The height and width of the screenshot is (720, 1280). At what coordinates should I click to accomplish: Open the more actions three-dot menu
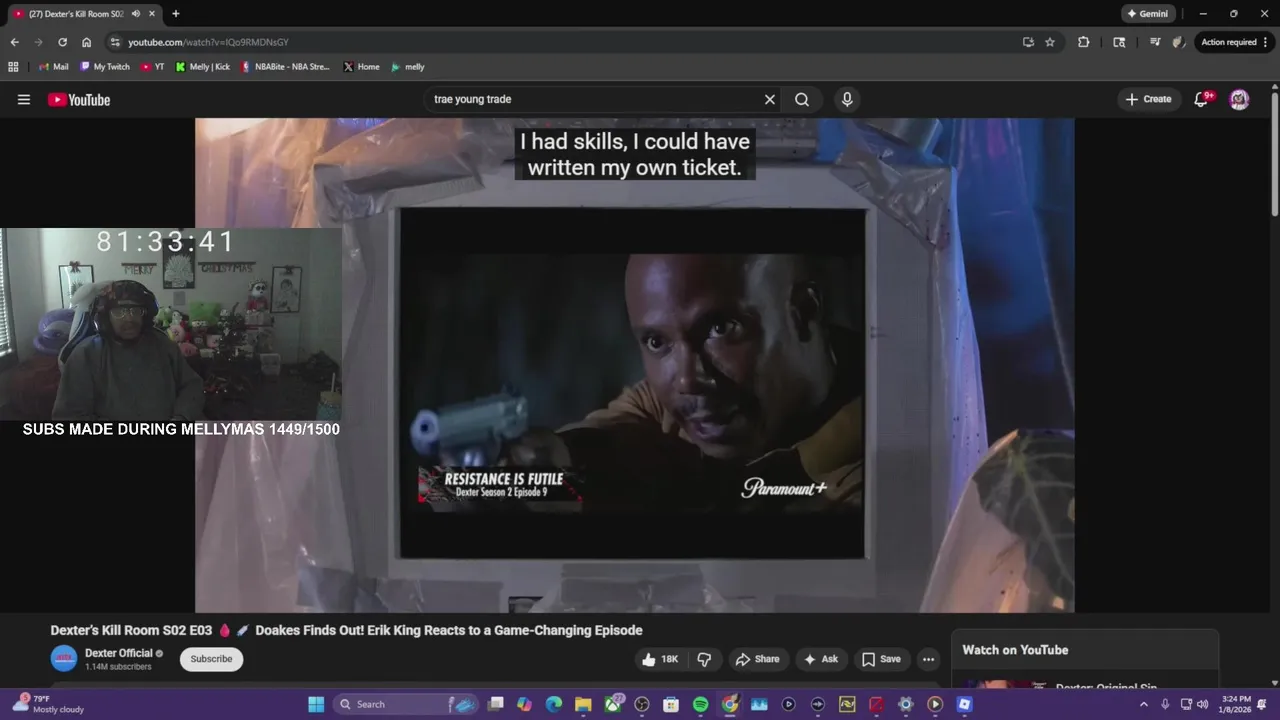click(x=928, y=659)
